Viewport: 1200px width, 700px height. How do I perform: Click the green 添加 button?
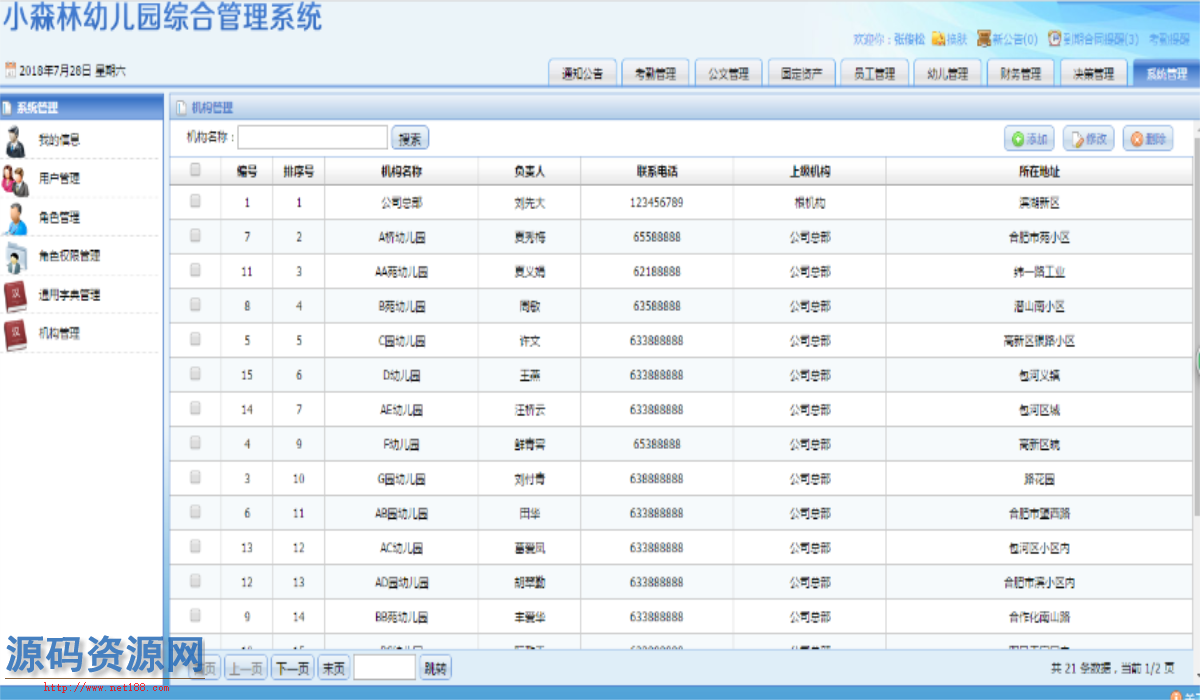point(1029,140)
